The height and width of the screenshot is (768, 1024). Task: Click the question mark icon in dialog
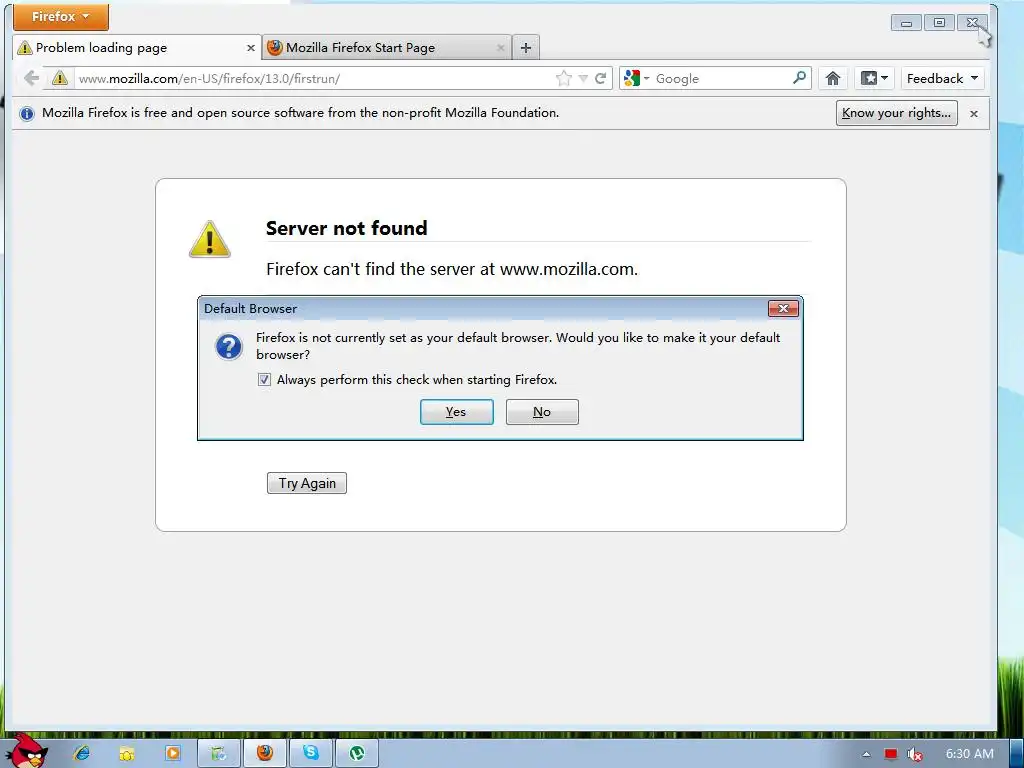(x=229, y=346)
